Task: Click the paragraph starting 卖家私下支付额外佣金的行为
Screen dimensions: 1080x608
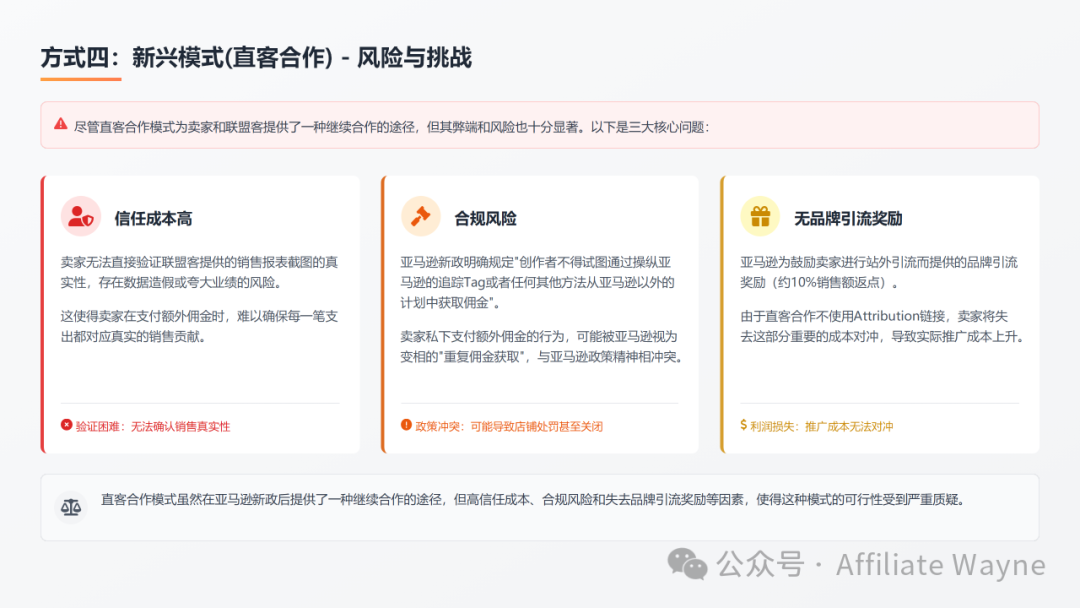Action: 541,346
